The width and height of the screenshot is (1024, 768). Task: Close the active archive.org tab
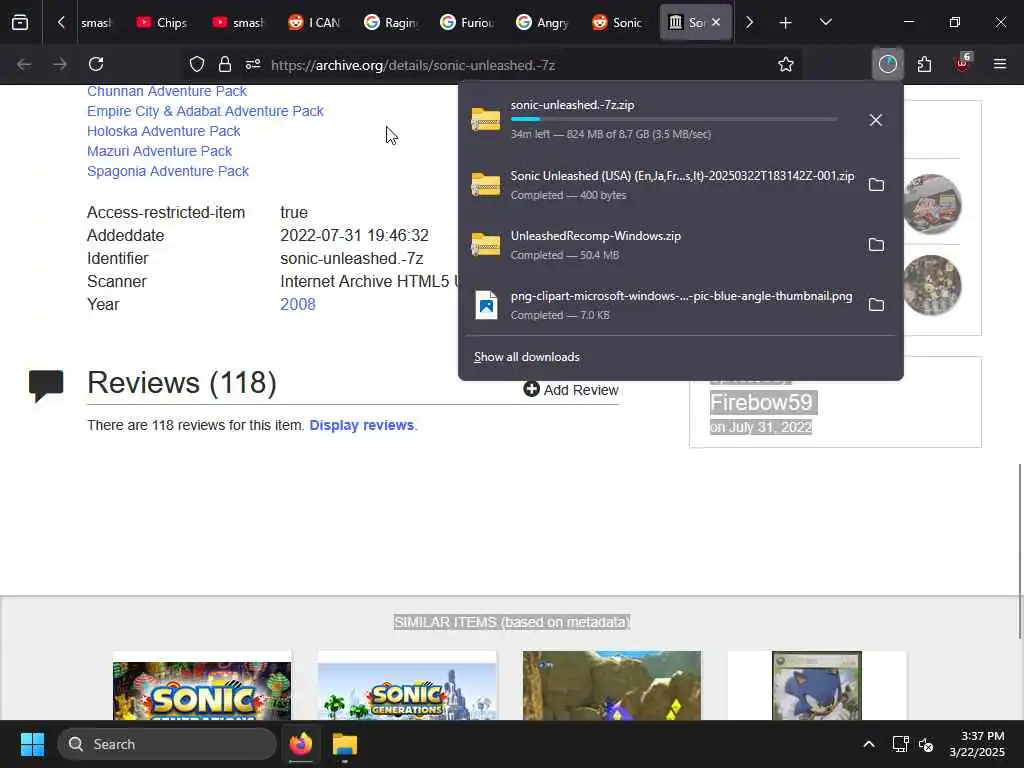point(716,22)
